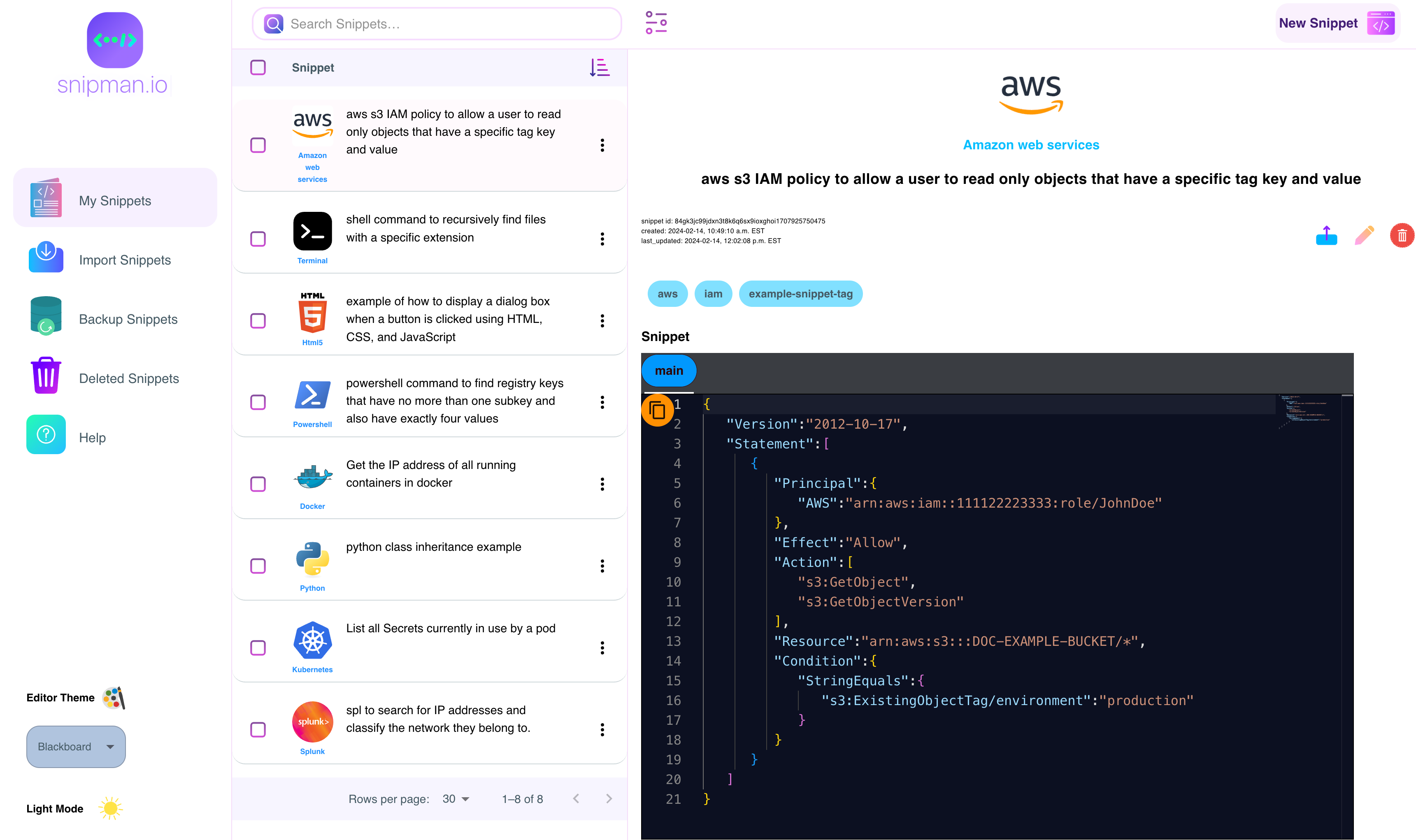This screenshot has height=840, width=1416.
Task: Click the red trash delete icon
Action: [1402, 235]
